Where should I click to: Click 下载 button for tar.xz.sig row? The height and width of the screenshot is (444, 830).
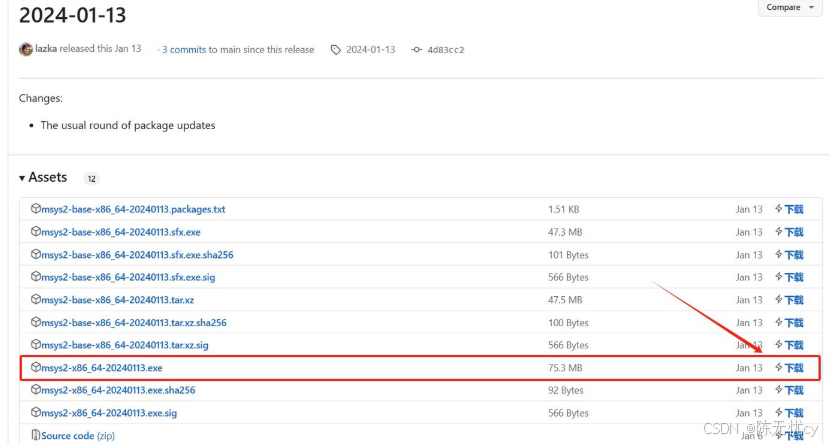click(x=789, y=345)
